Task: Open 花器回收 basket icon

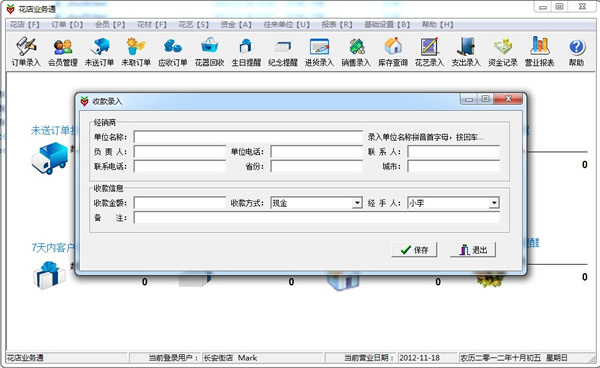Action: (209, 52)
